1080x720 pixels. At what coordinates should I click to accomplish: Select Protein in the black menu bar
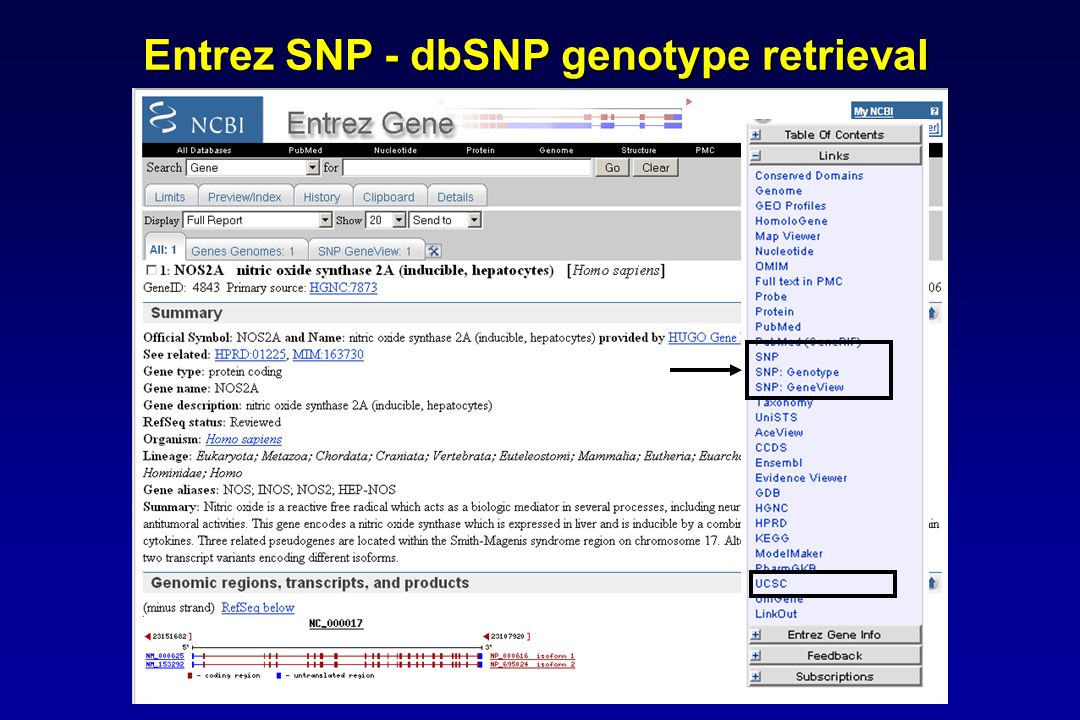point(480,150)
